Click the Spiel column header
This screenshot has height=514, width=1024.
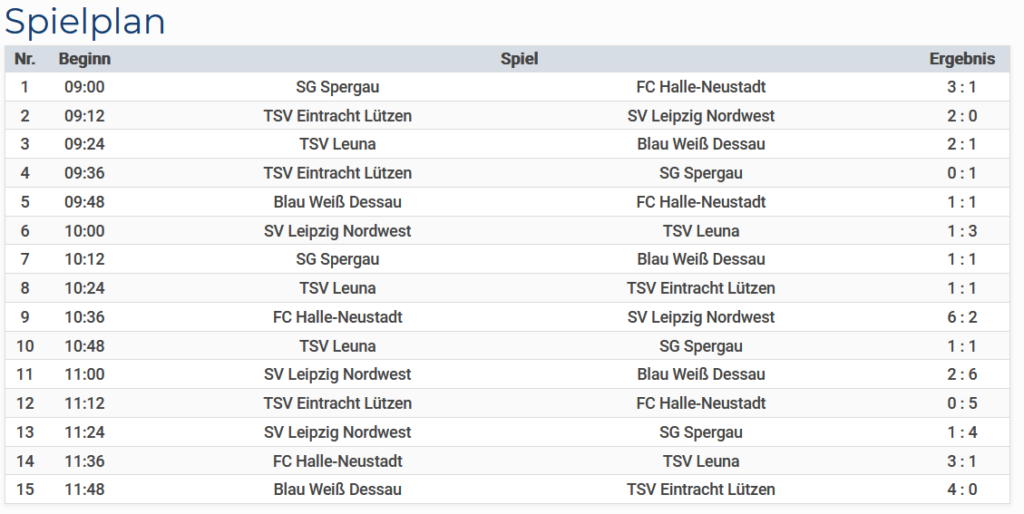click(x=519, y=59)
